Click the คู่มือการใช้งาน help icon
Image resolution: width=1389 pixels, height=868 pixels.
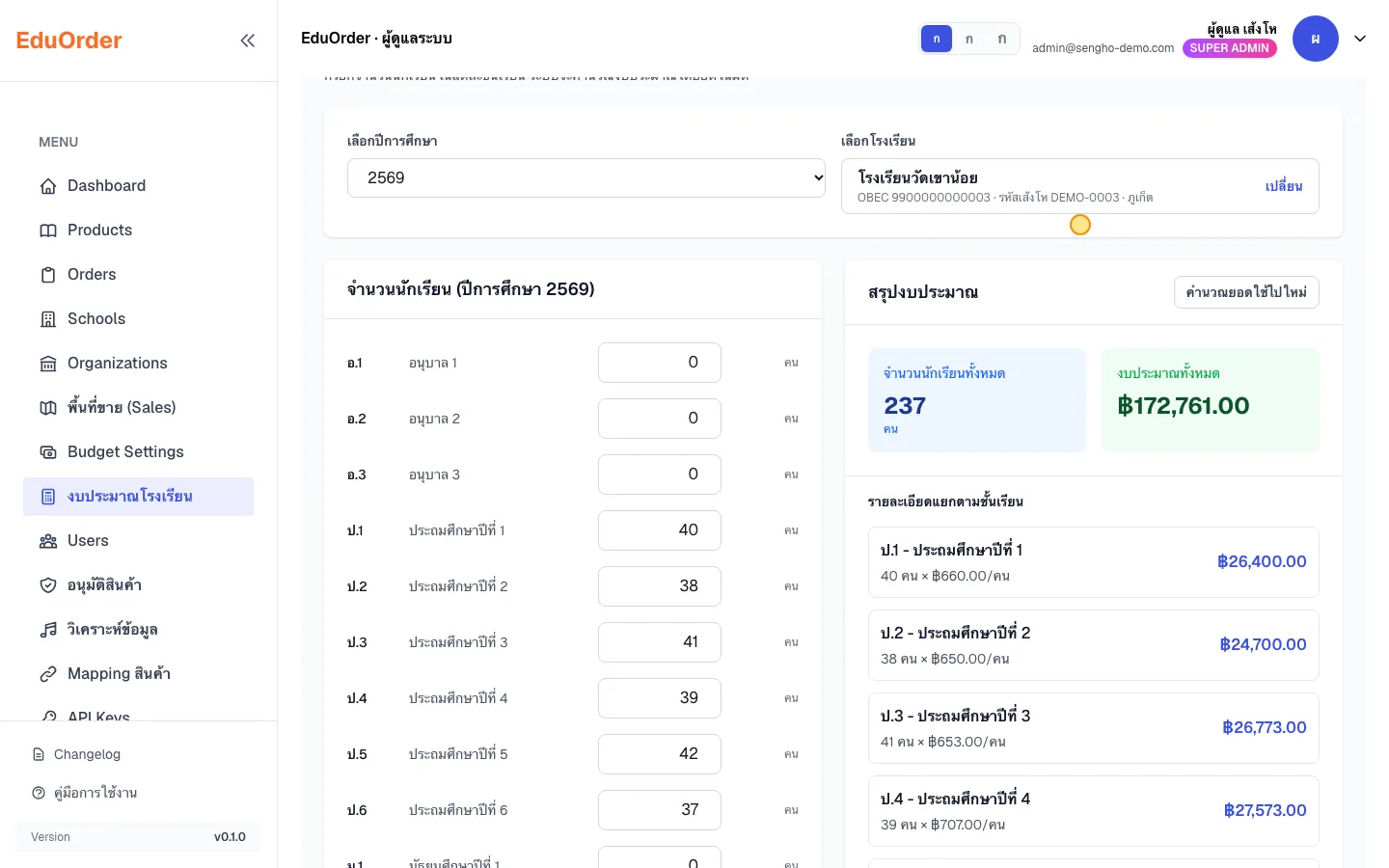click(x=39, y=793)
